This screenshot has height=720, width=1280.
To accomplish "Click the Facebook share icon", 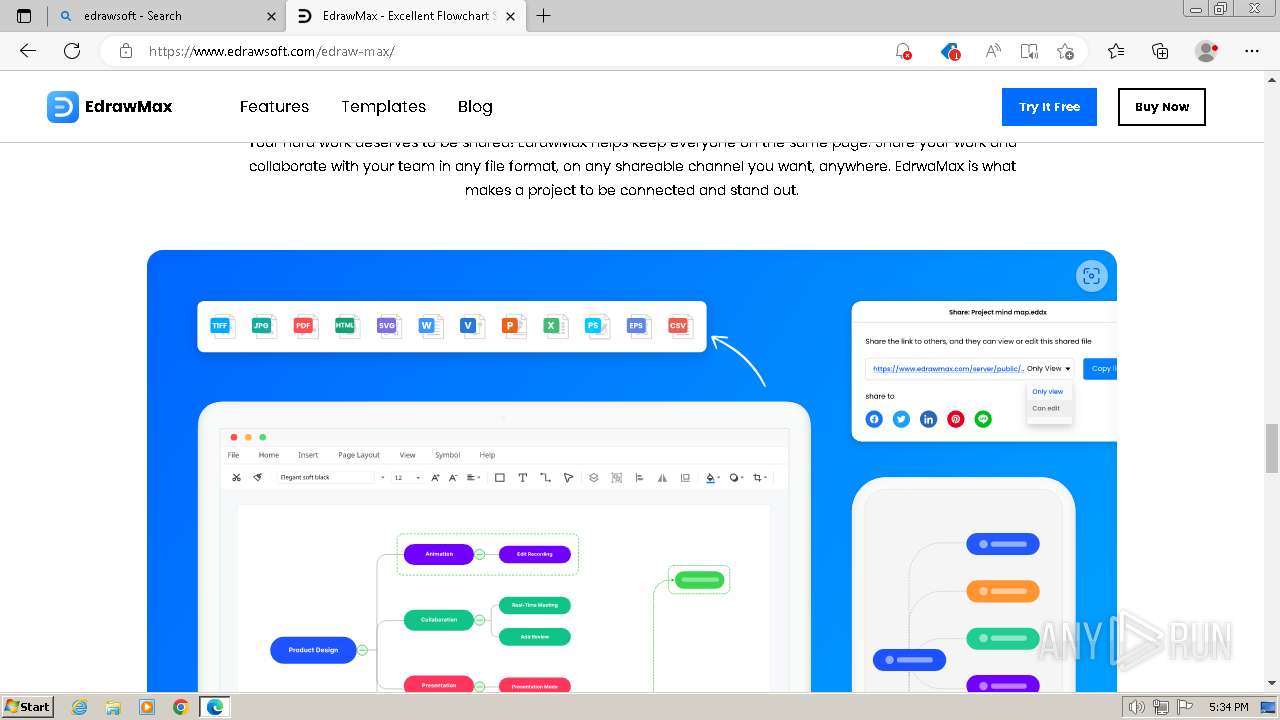I will [874, 419].
